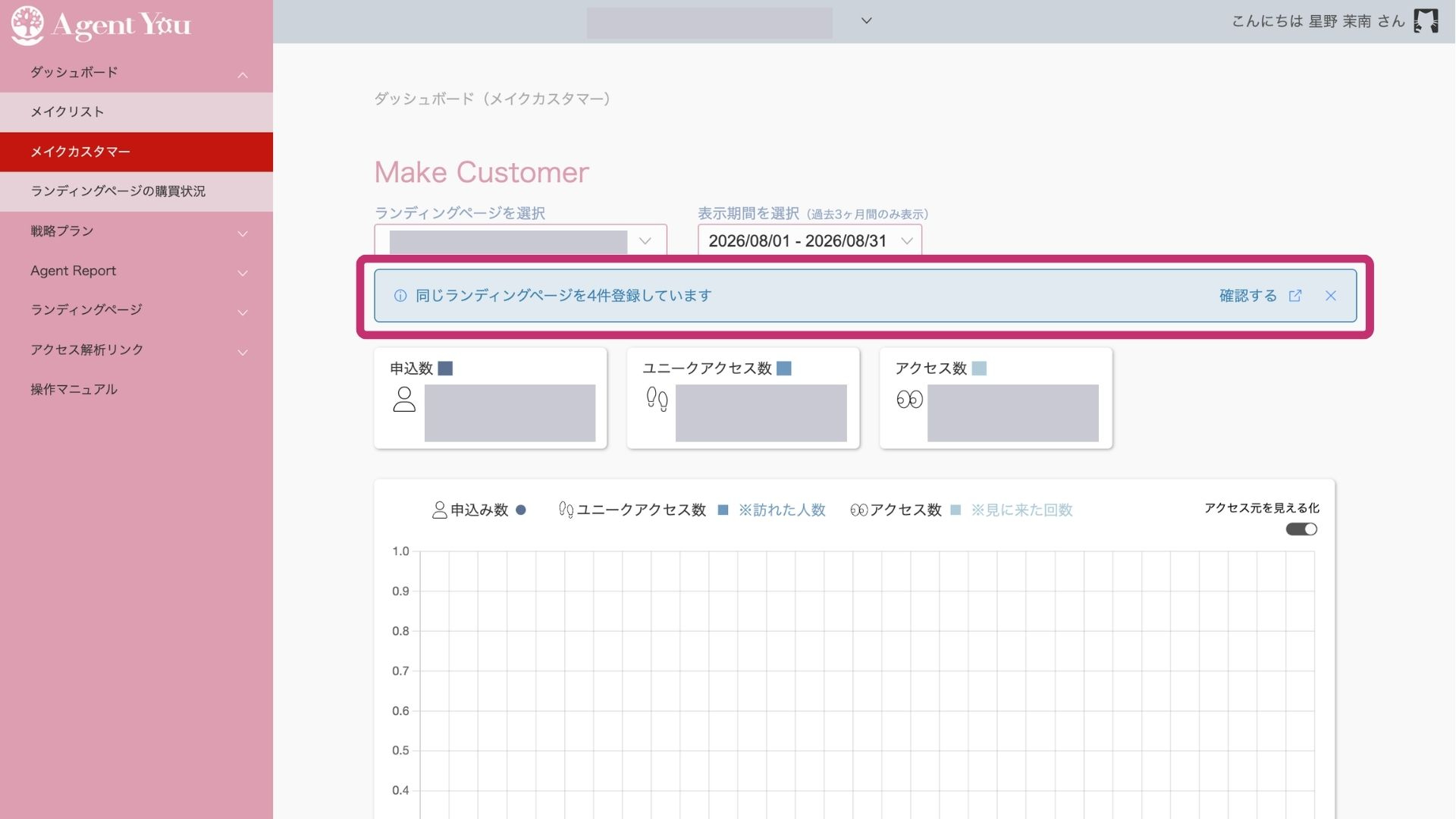This screenshot has width=1456, height=819.
Task: Open the landing page selection dropdown
Action: click(520, 241)
